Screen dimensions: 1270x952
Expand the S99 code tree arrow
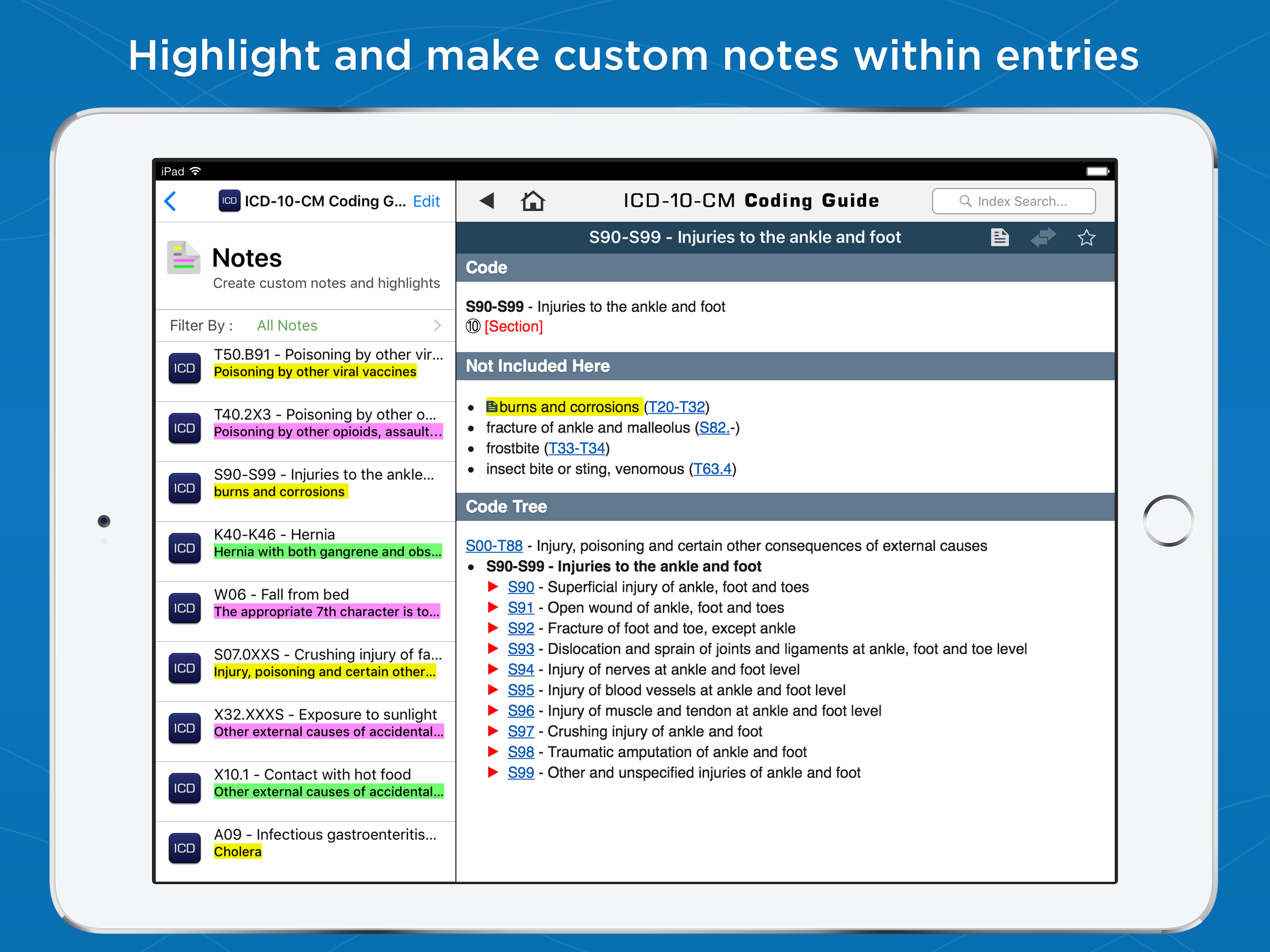(493, 772)
